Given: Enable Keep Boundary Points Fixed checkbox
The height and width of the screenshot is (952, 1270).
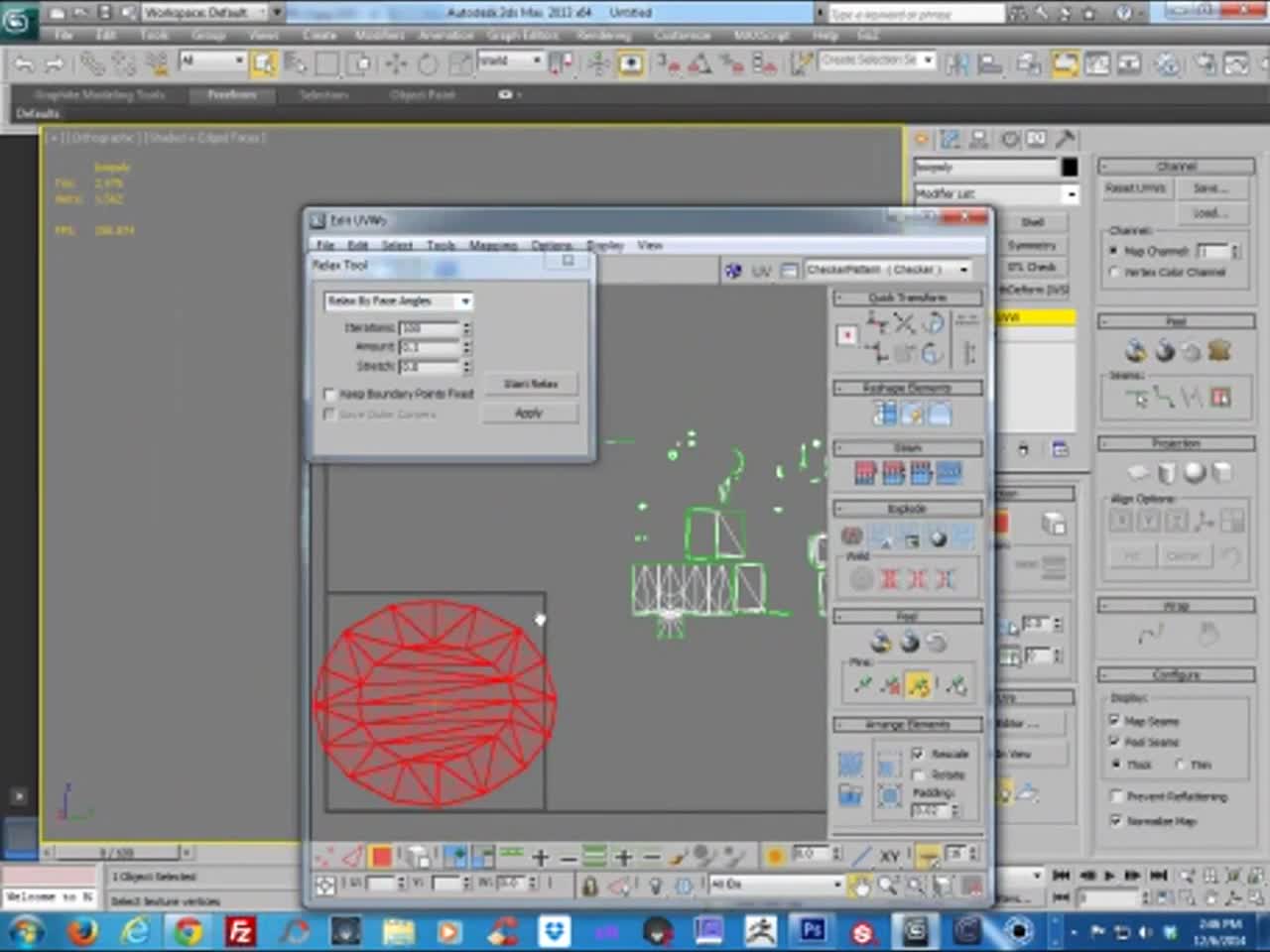Looking at the screenshot, I should click(330, 394).
